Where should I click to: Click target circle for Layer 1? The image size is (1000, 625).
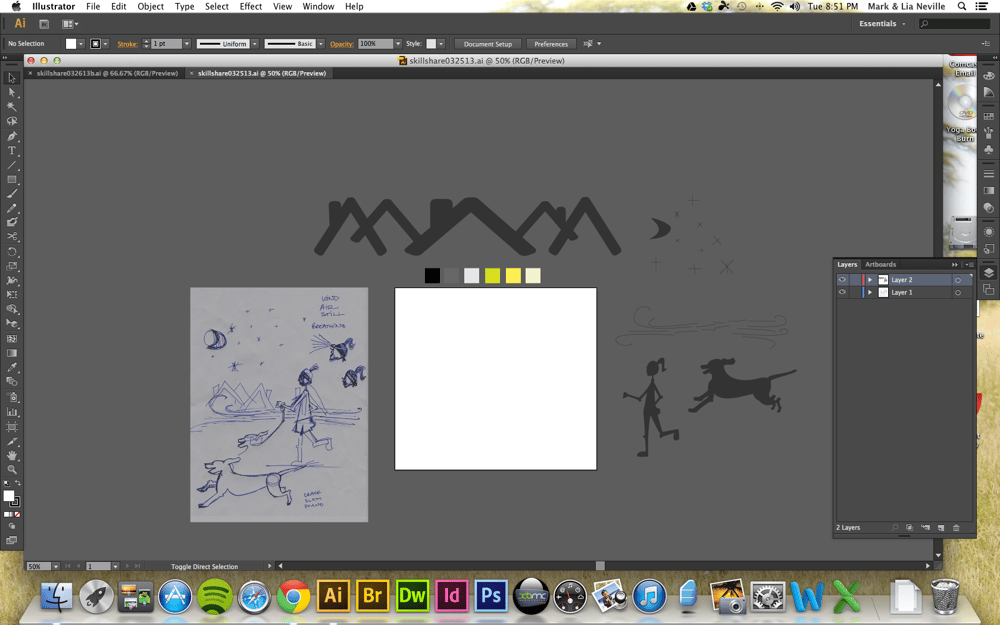click(957, 292)
